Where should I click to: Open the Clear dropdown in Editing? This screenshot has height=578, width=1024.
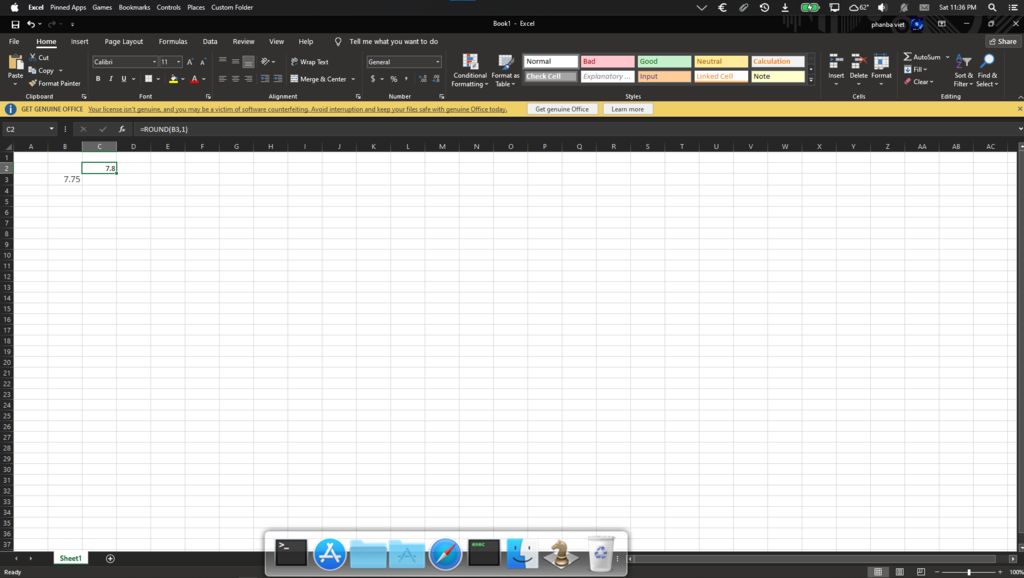919,82
